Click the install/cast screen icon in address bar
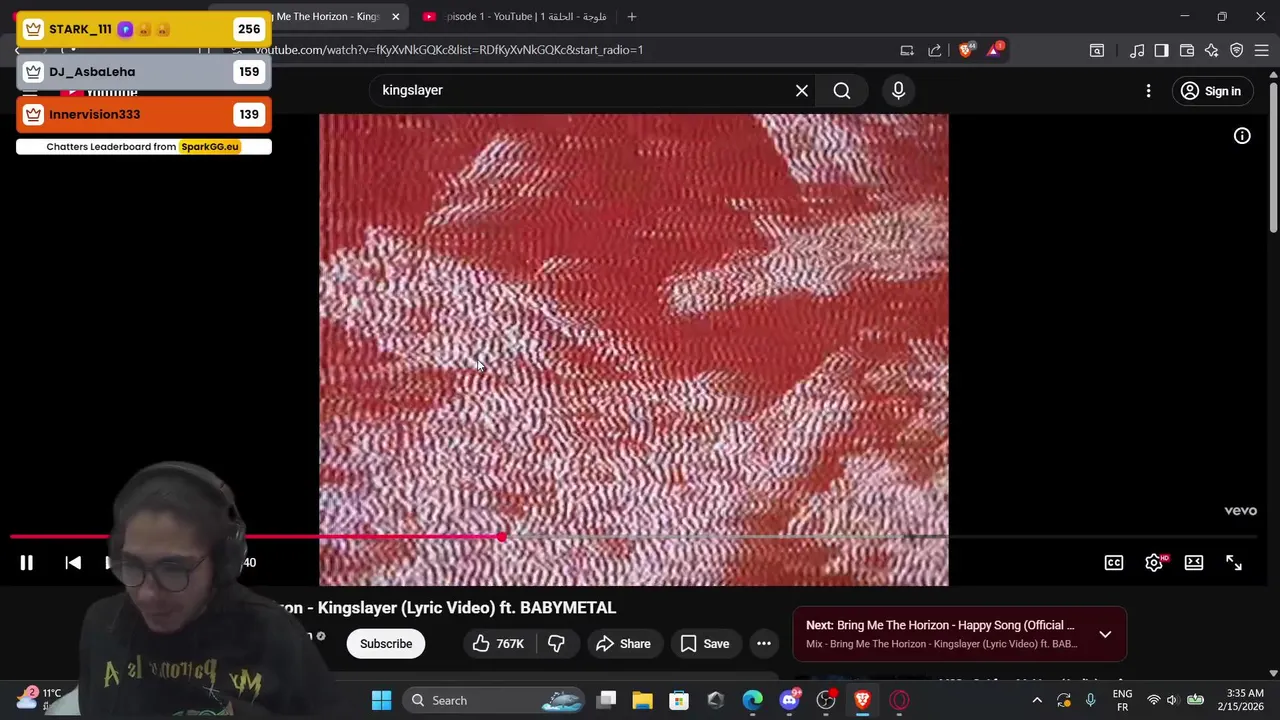The width and height of the screenshot is (1280, 720). pos(907,50)
